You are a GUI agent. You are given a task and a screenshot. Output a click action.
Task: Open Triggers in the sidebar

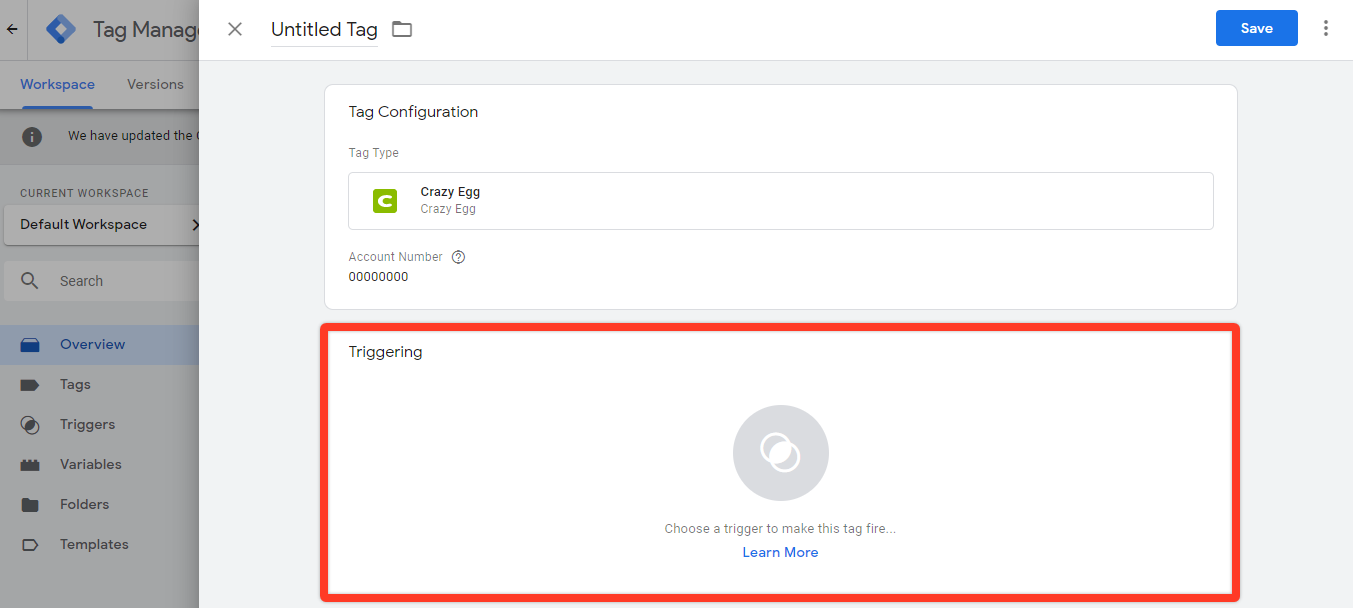click(x=100, y=424)
